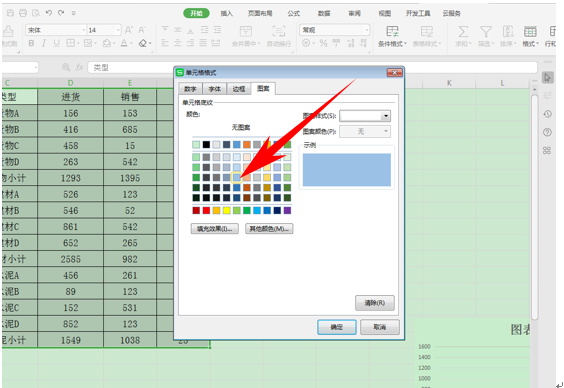The height and width of the screenshot is (388, 564).
Task: Click the Insert Function fx icon
Action: point(79,67)
